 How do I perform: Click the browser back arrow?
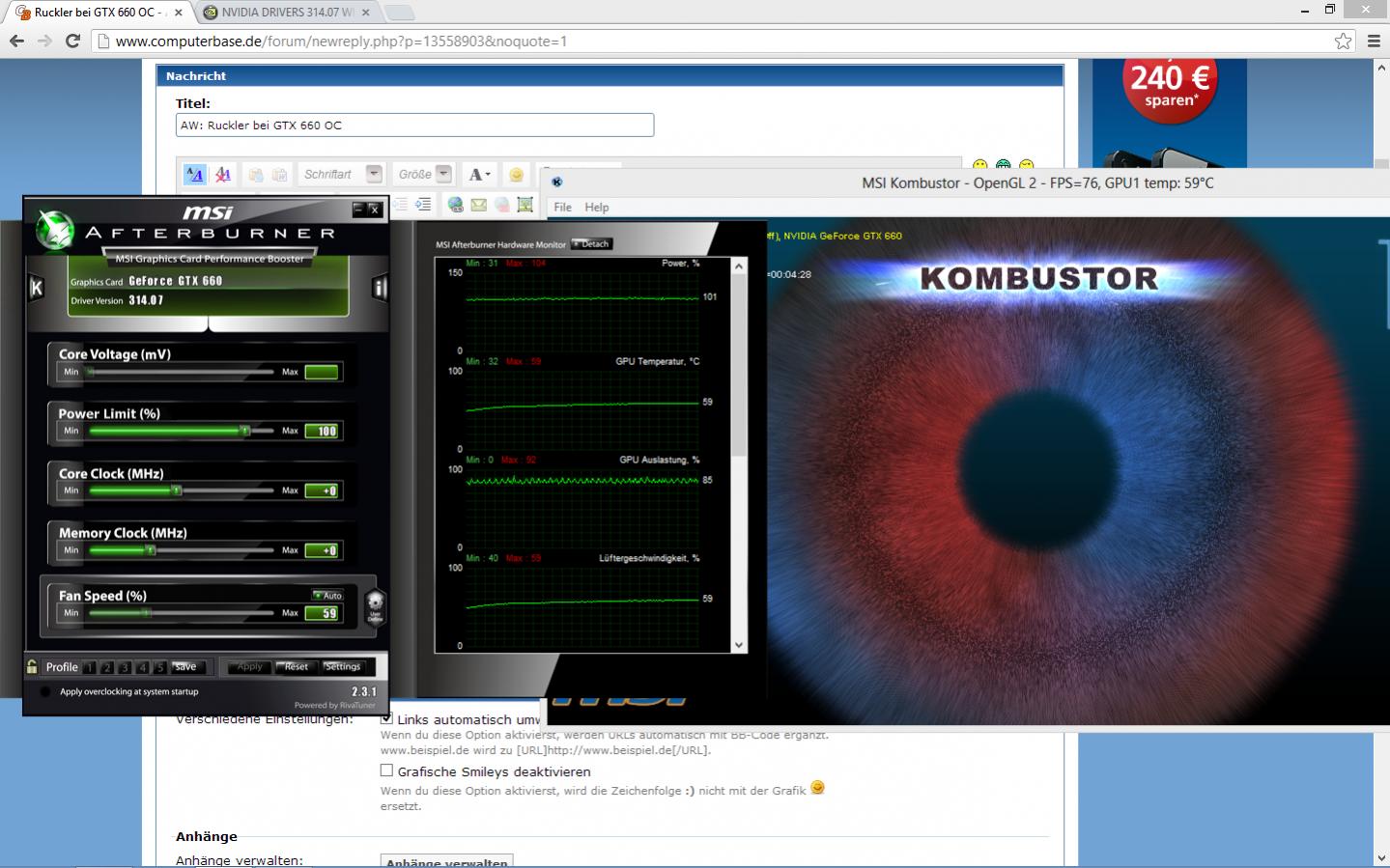(16, 41)
